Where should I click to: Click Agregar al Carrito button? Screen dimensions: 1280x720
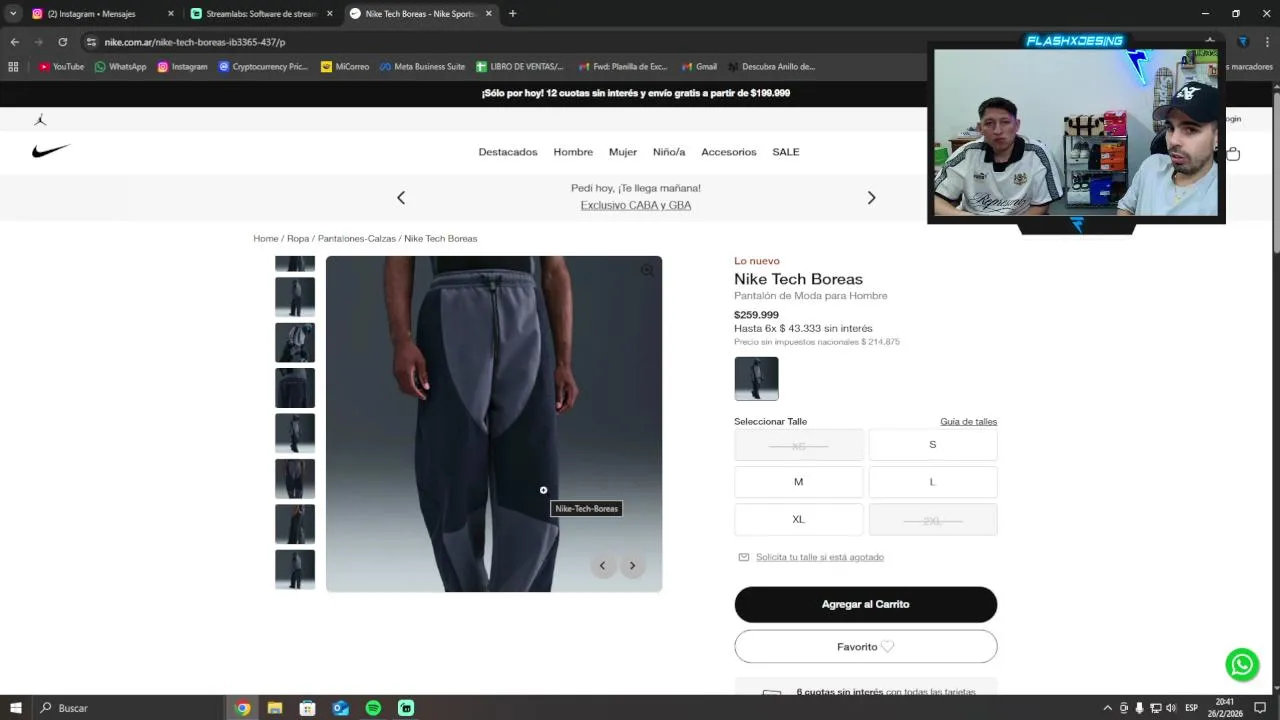866,604
